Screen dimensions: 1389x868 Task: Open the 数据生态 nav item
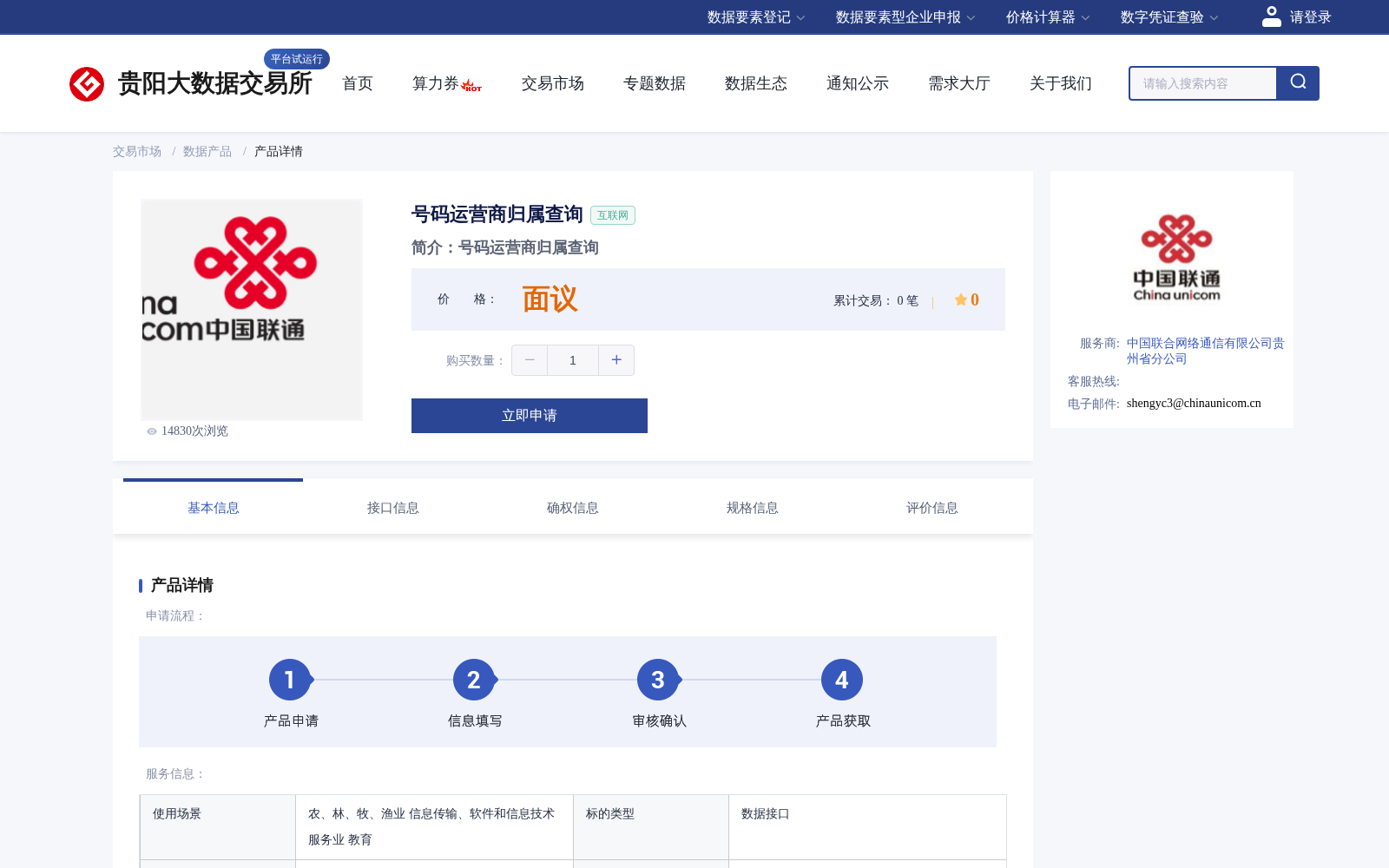(756, 83)
